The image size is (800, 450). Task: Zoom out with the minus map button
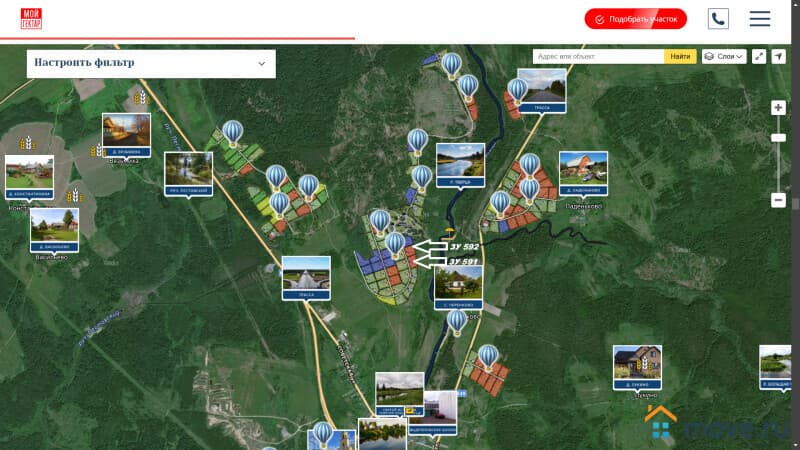point(778,200)
